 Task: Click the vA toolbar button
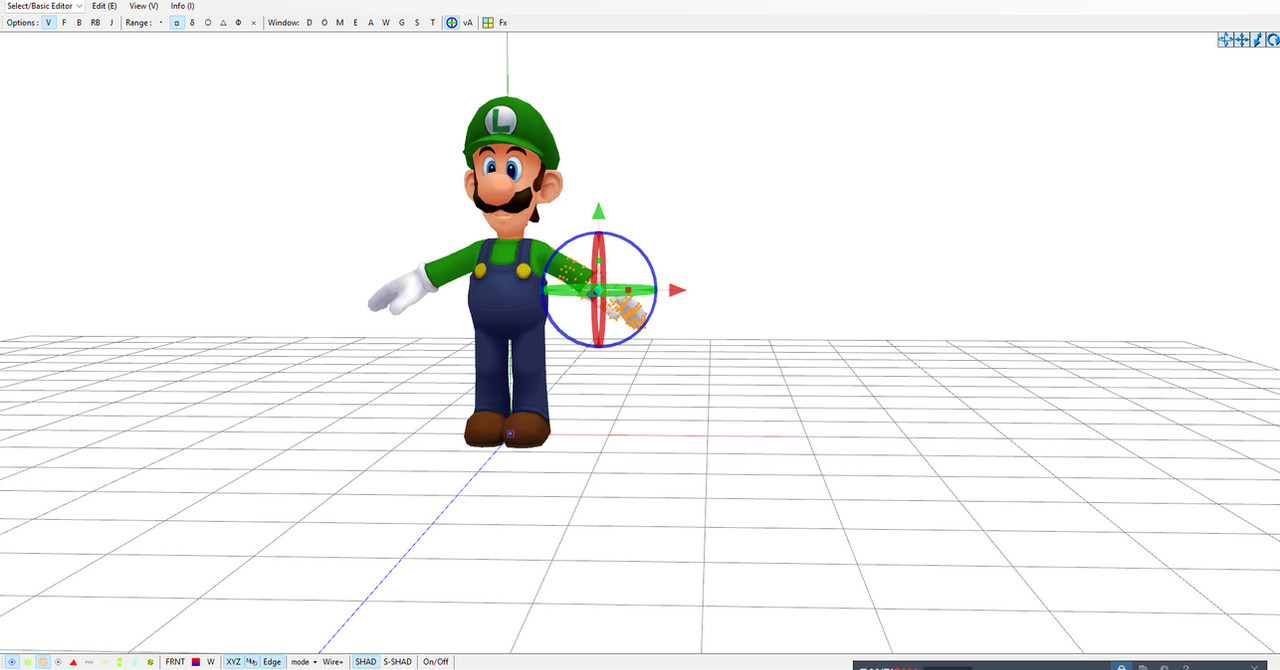[467, 22]
